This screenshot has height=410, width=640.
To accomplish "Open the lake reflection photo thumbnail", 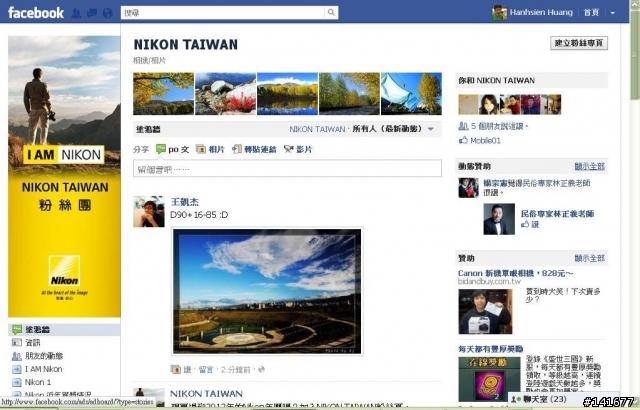I will (287, 93).
